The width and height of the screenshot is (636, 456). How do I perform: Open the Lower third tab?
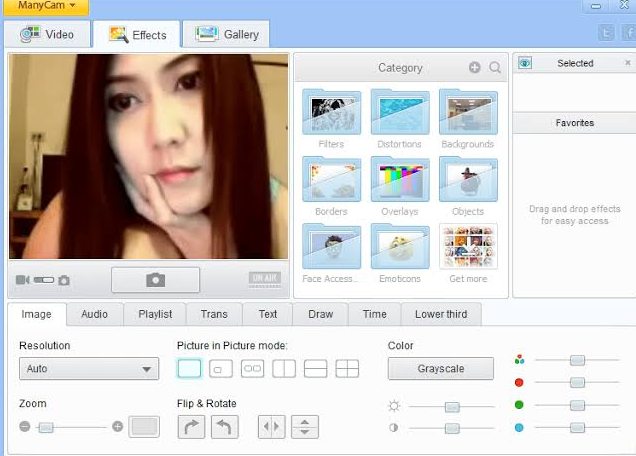point(441,314)
